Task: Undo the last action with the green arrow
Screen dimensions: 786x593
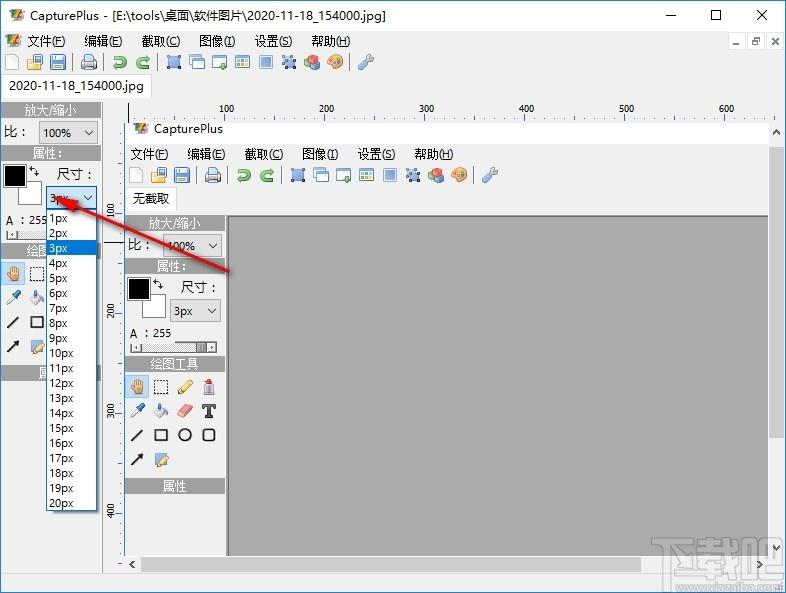Action: pyautogui.click(x=119, y=62)
